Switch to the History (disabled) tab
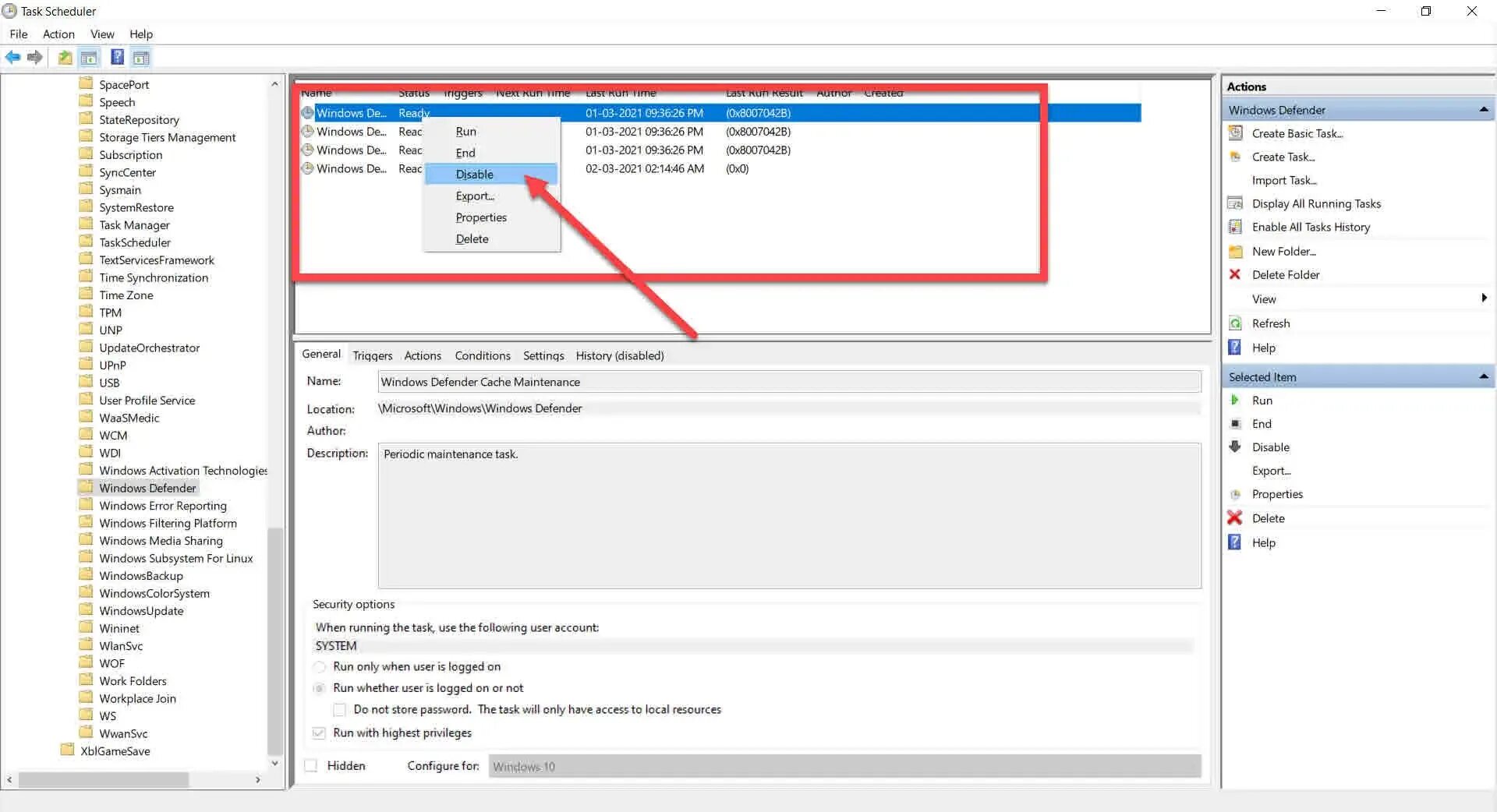This screenshot has height=812, width=1497. (x=620, y=355)
